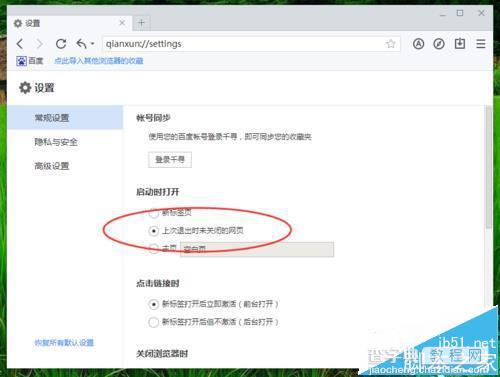Click the 关闭浏览器时 section heading
Image resolution: width=500 pixels, height=377 pixels.
pos(162,353)
